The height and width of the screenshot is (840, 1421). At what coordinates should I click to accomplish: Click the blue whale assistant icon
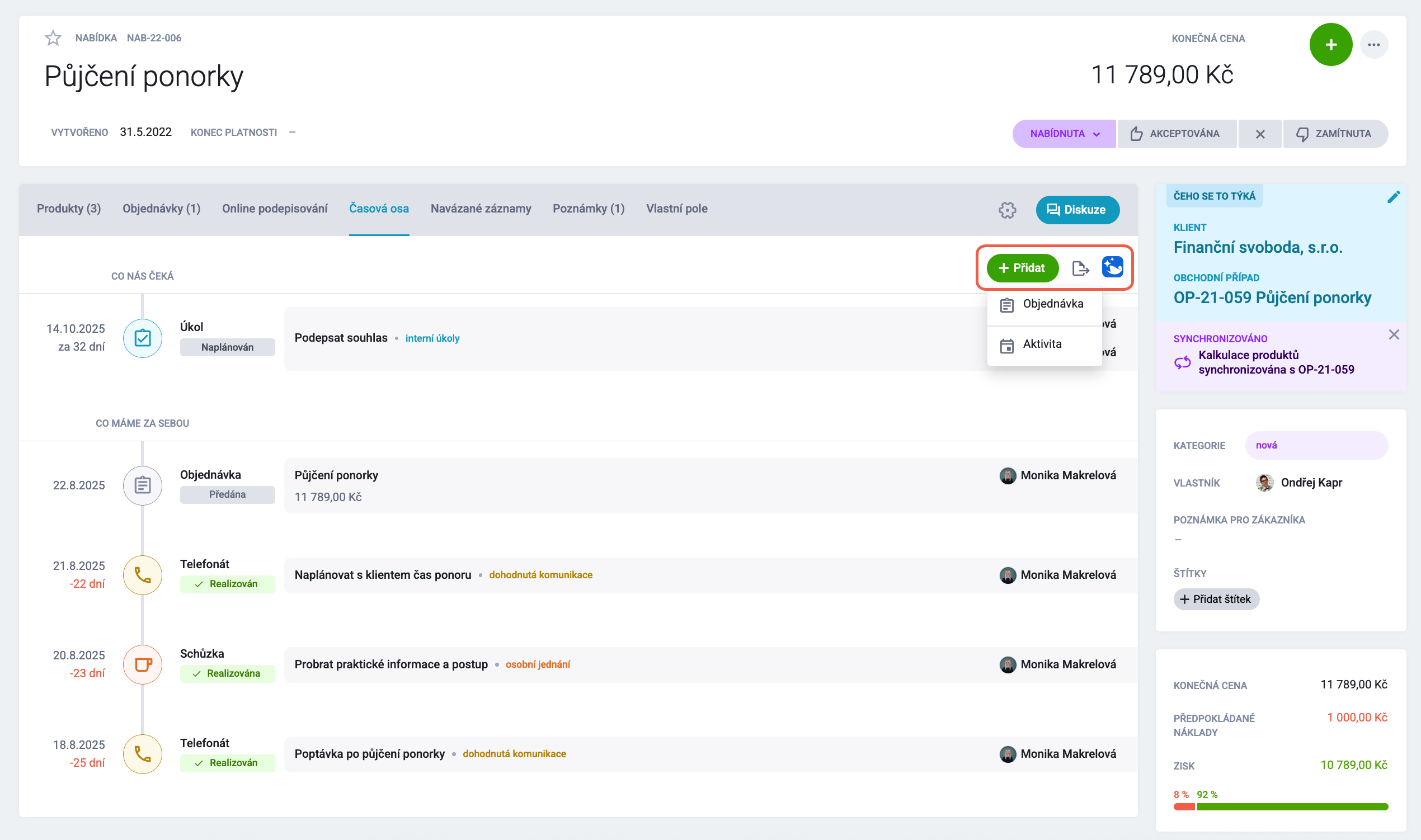[x=1112, y=267]
